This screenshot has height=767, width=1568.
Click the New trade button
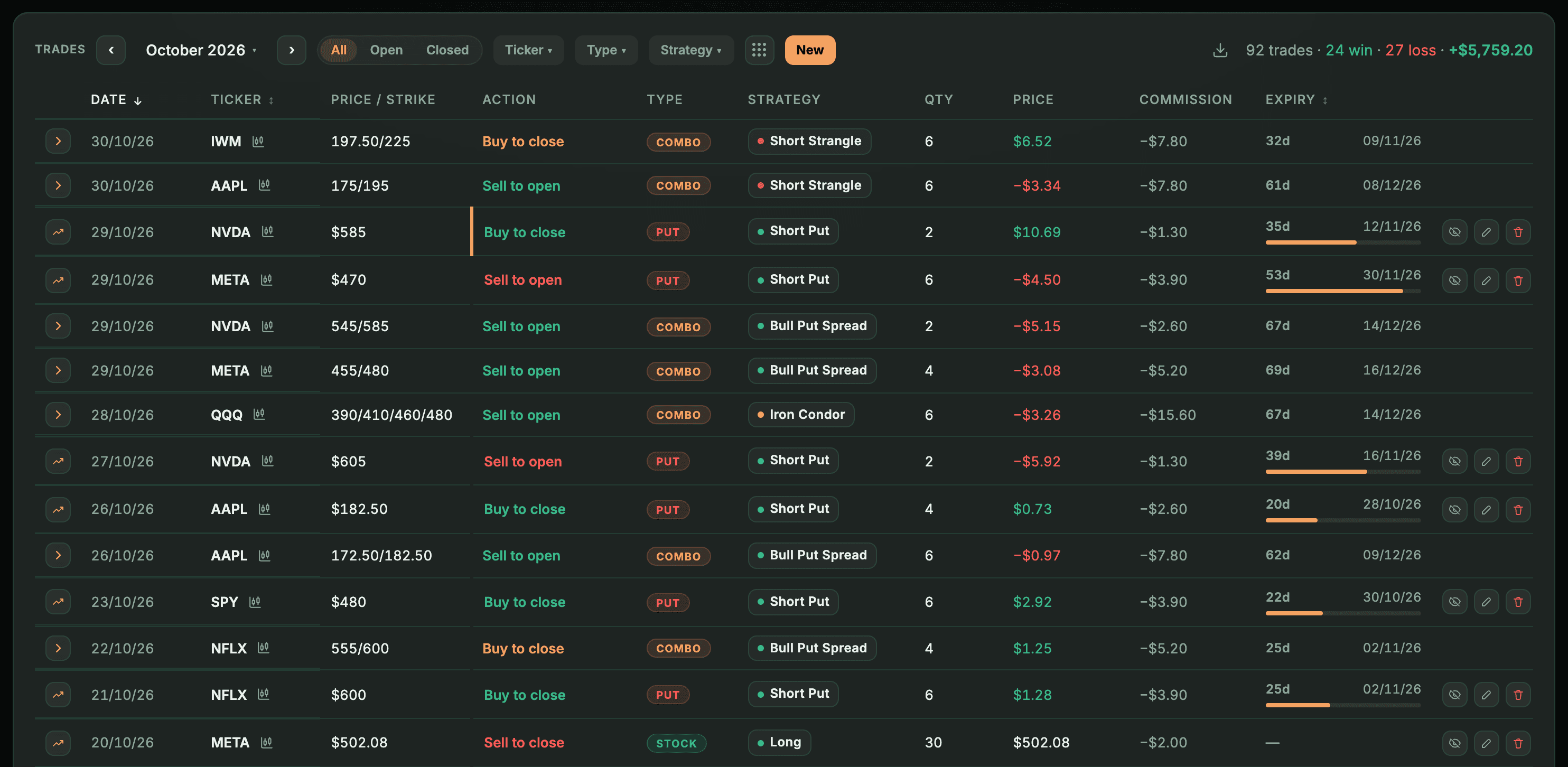point(809,50)
